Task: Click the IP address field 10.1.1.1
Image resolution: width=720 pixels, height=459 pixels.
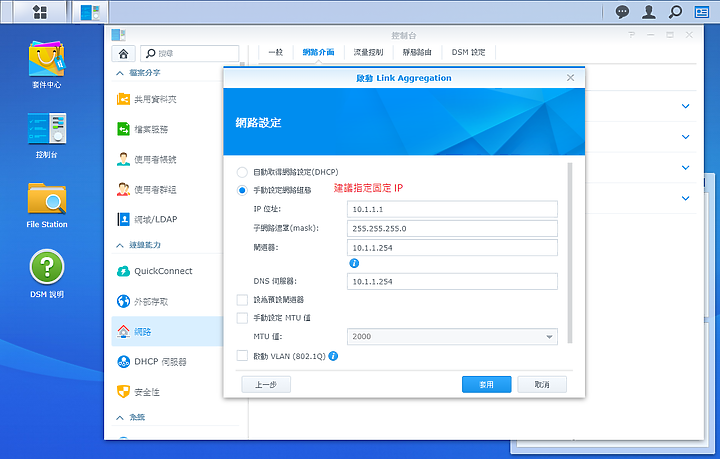Action: click(452, 209)
